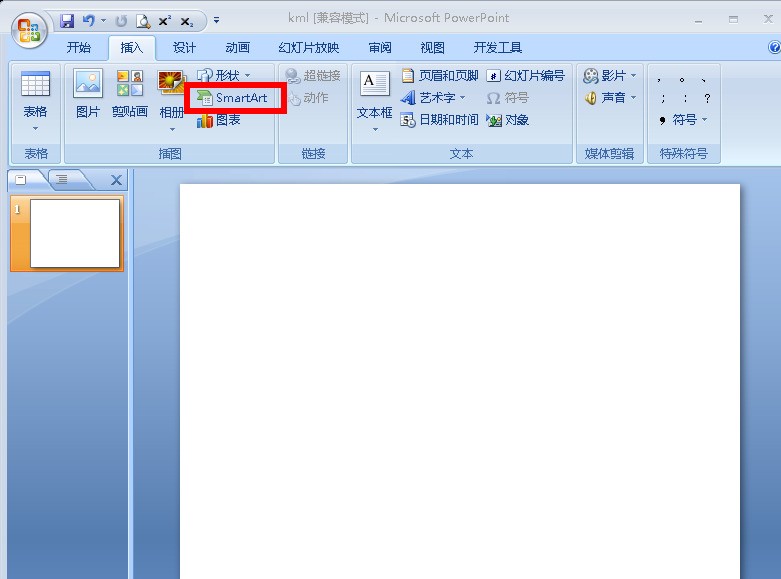
Task: Open the undo history dropdown arrow
Action: pos(104,21)
